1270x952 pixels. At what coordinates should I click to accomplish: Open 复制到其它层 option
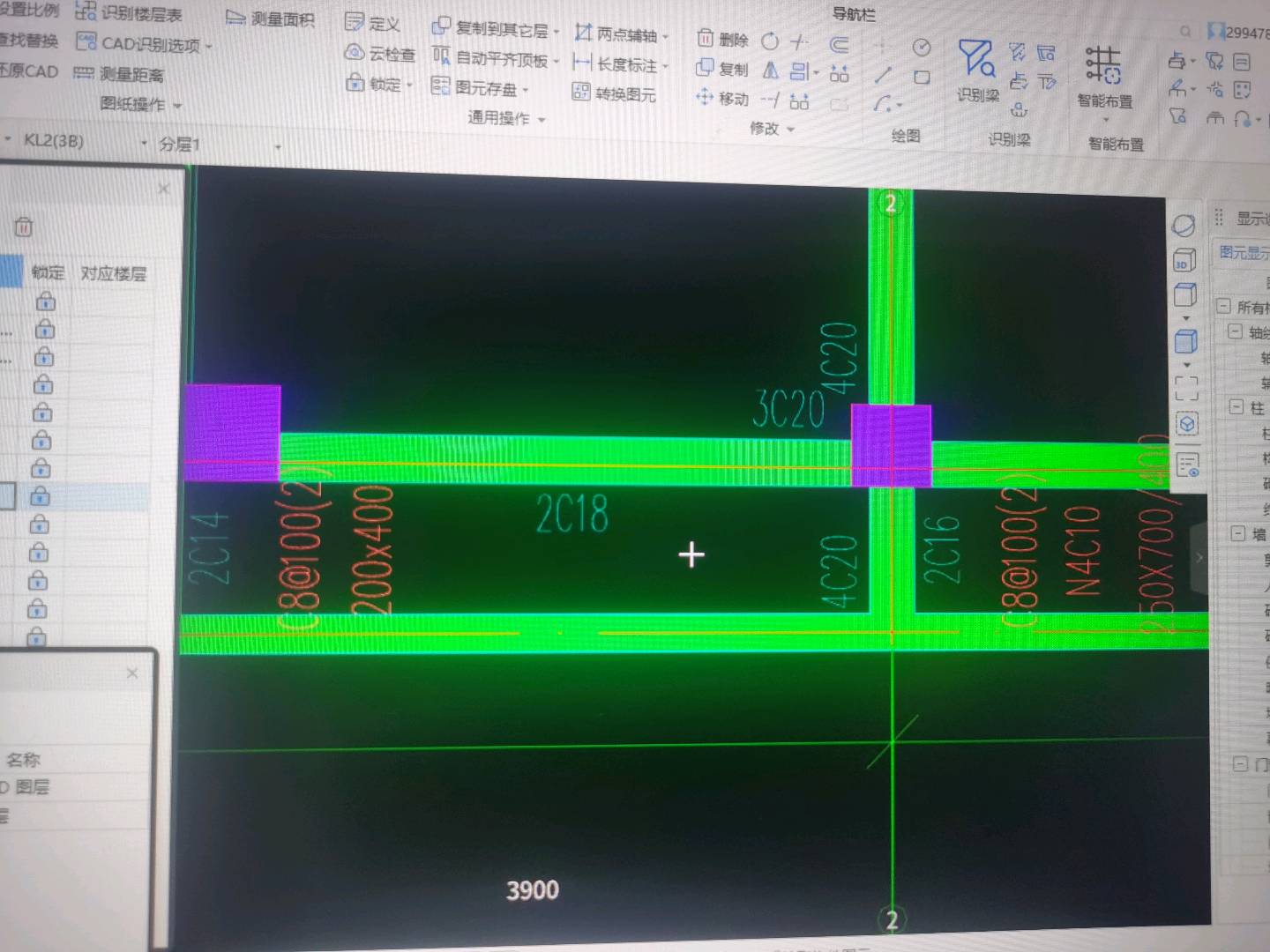pos(496,28)
